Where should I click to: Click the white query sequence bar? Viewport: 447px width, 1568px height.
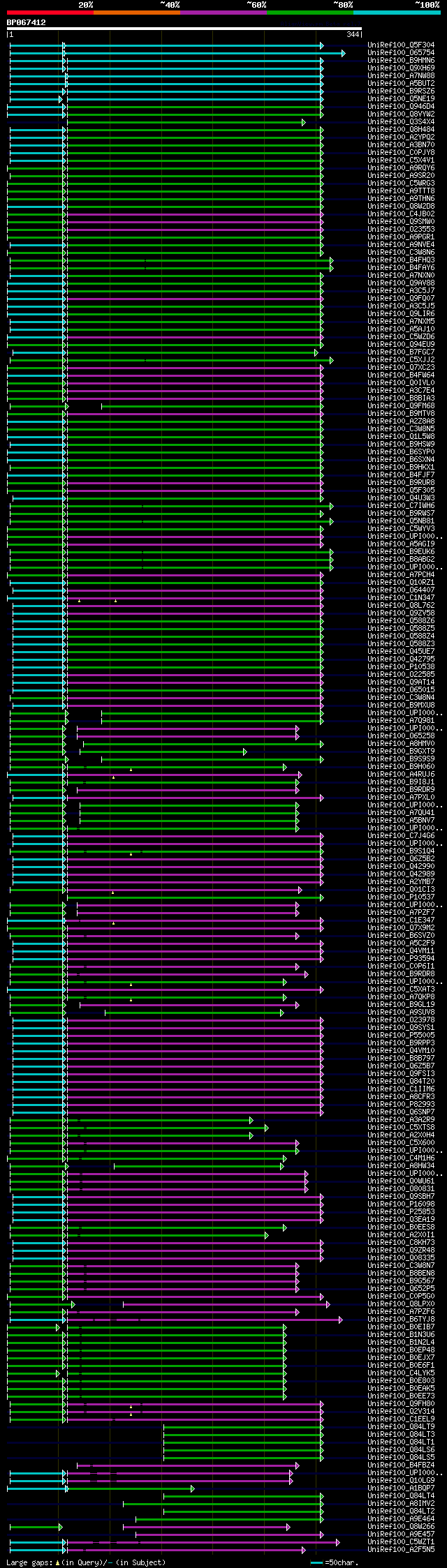[184, 29]
